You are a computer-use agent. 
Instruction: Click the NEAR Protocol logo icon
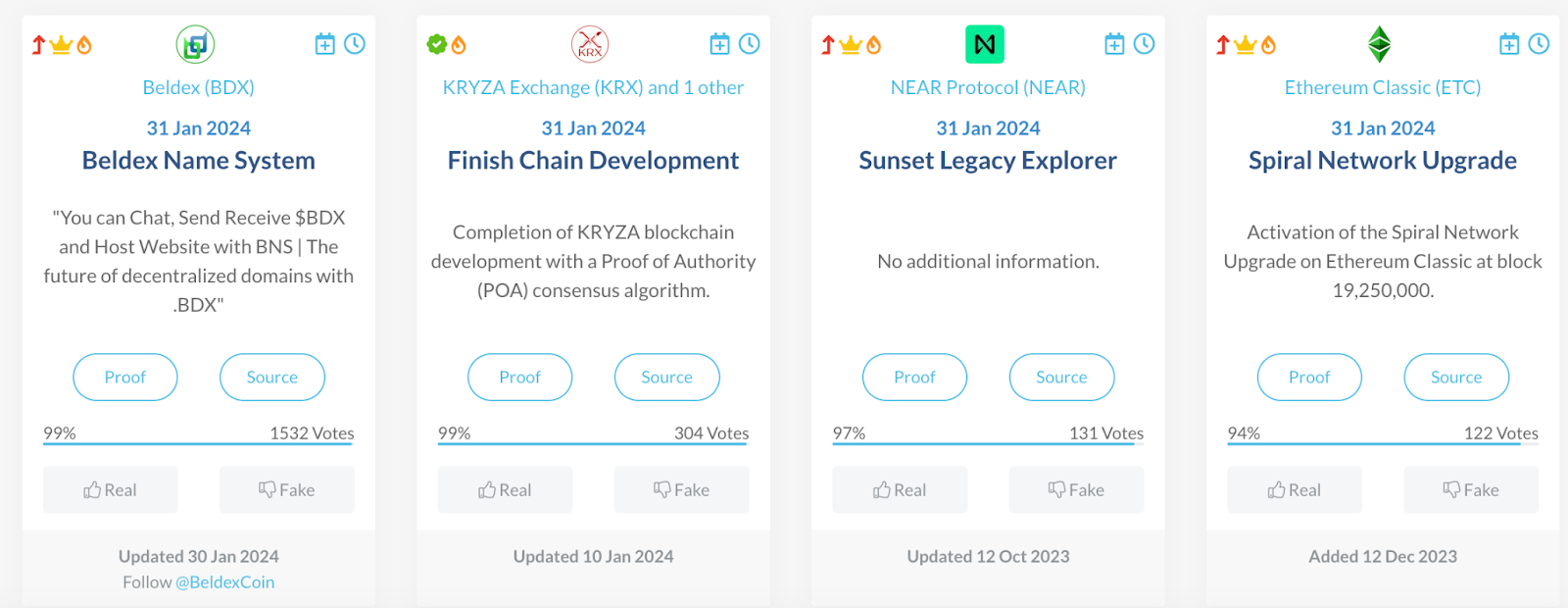click(985, 44)
